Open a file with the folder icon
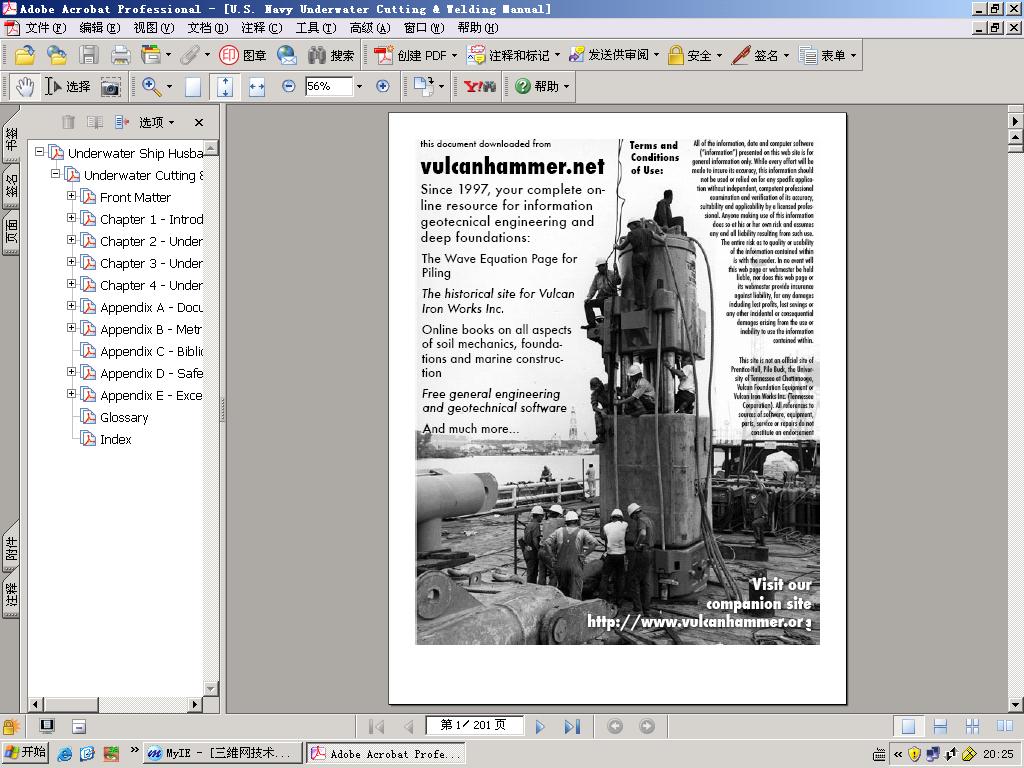Image resolution: width=1024 pixels, height=768 pixels. (x=25, y=56)
